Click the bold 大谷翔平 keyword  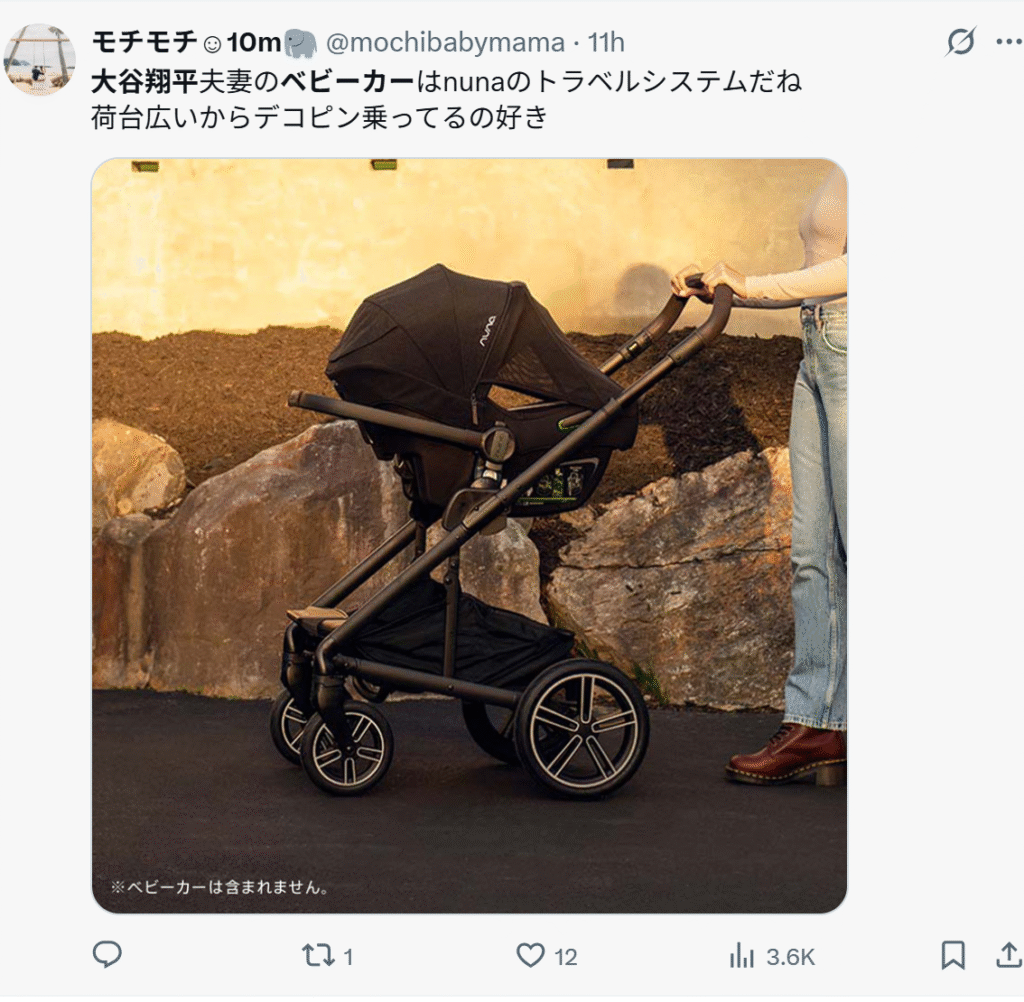pyautogui.click(x=144, y=82)
